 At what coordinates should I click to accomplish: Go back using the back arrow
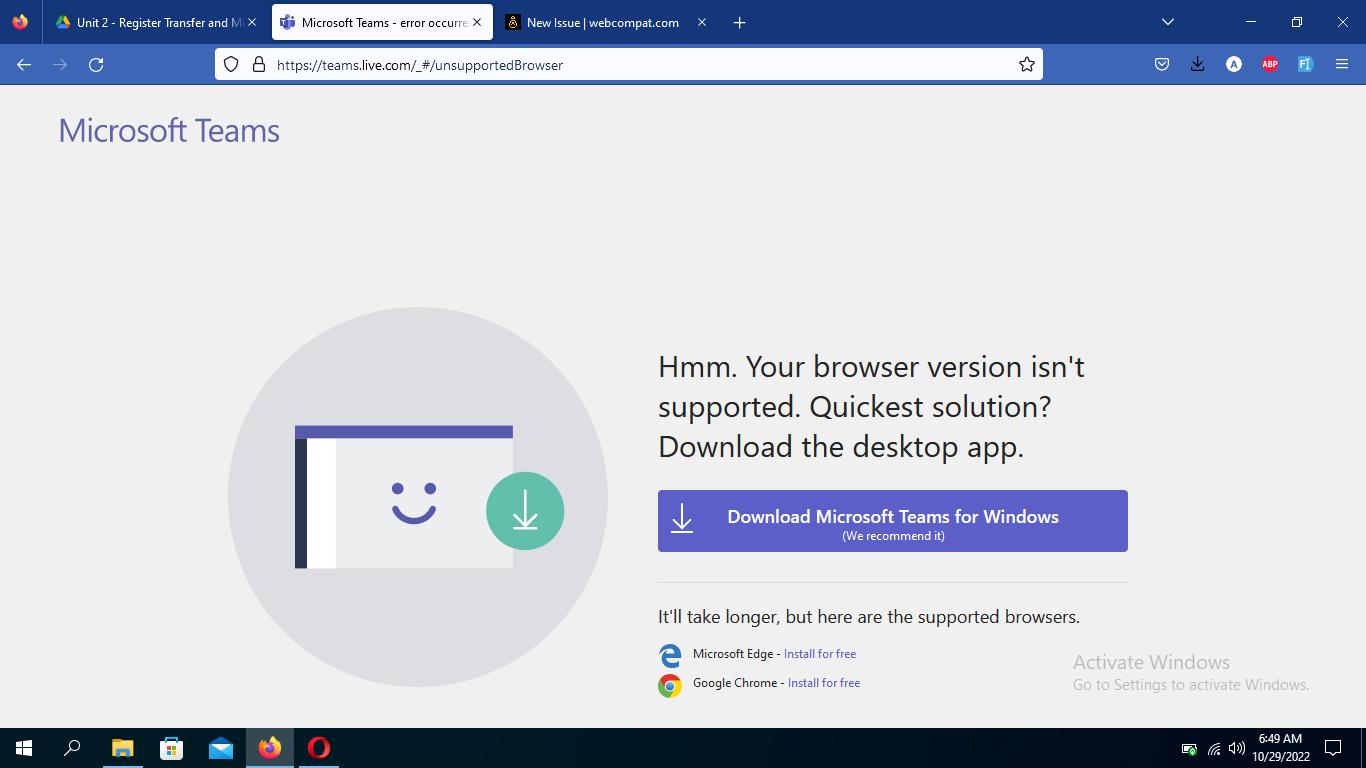(x=24, y=65)
